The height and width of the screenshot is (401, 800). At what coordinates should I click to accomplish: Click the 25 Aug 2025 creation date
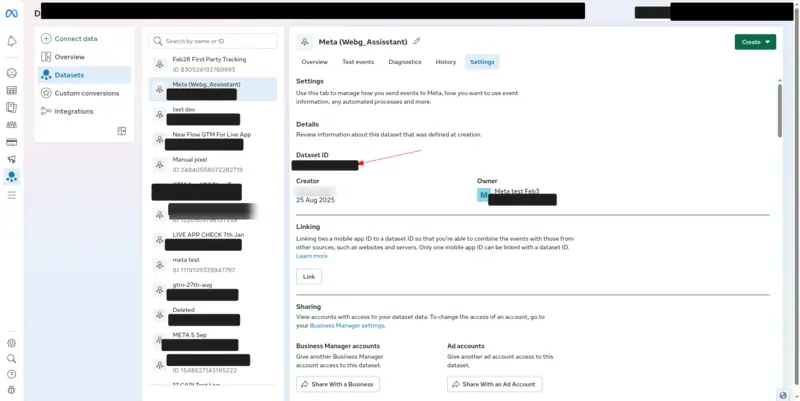tap(315, 200)
